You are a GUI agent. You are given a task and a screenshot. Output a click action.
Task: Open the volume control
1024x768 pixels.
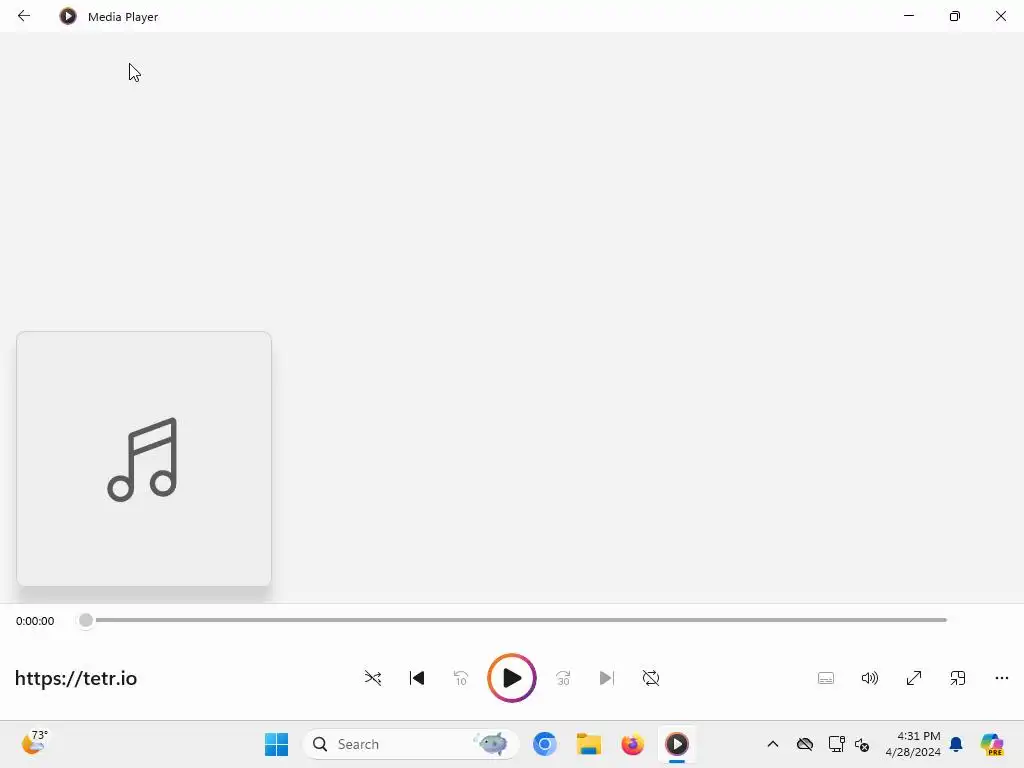click(x=870, y=678)
